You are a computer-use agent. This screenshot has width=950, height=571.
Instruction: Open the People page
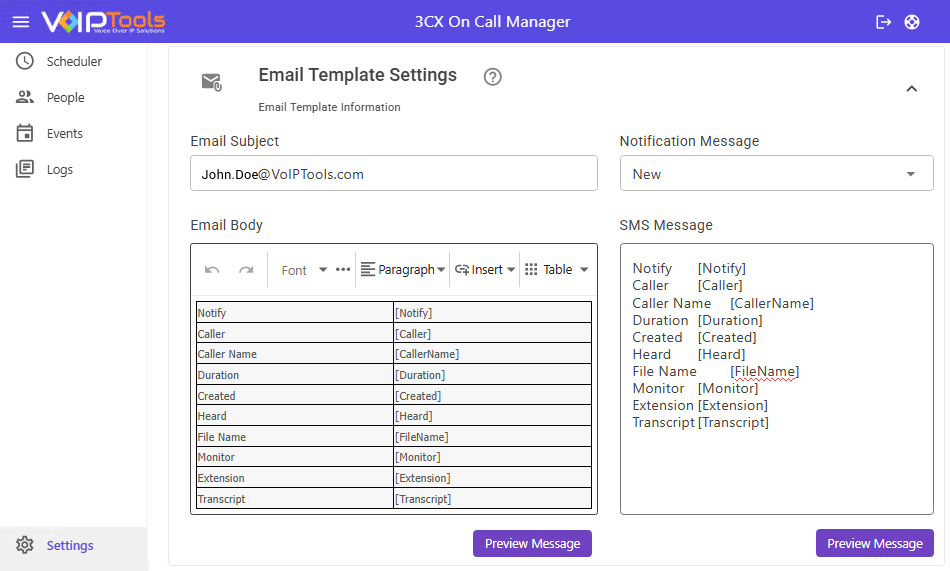65,97
